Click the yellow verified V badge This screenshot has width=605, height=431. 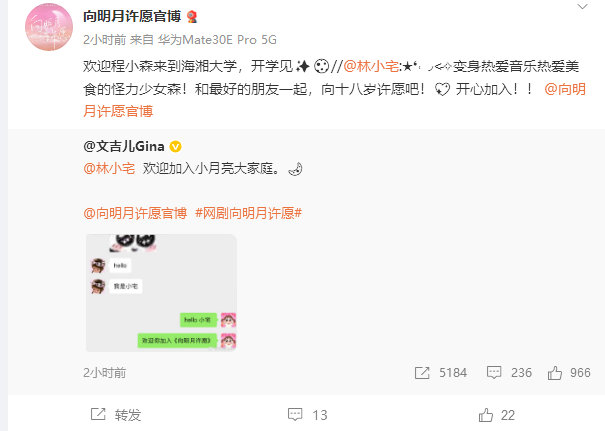coord(176,147)
